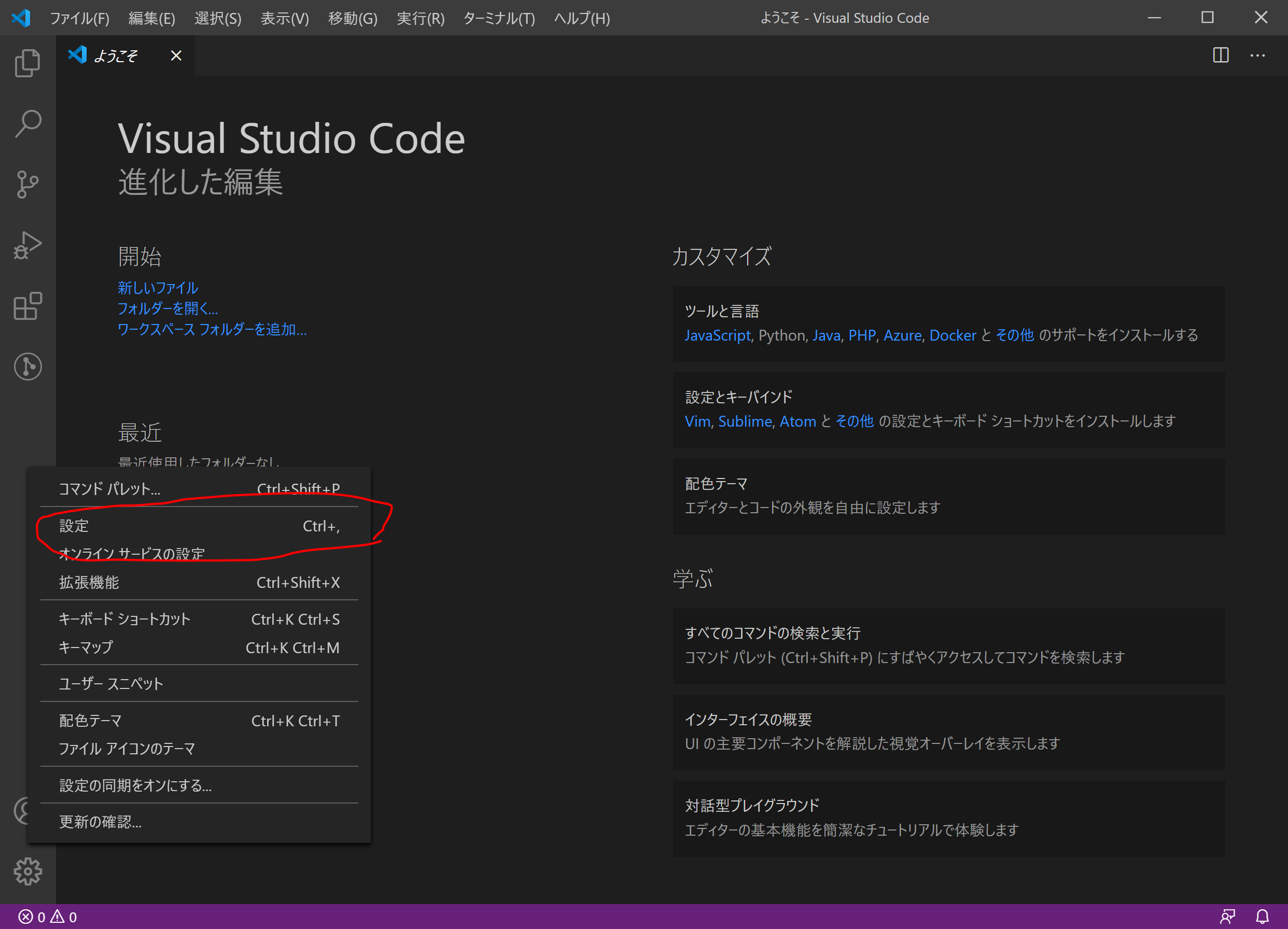Open the notifications bell in status bar
Image resolution: width=1288 pixels, height=929 pixels.
tap(1262, 916)
